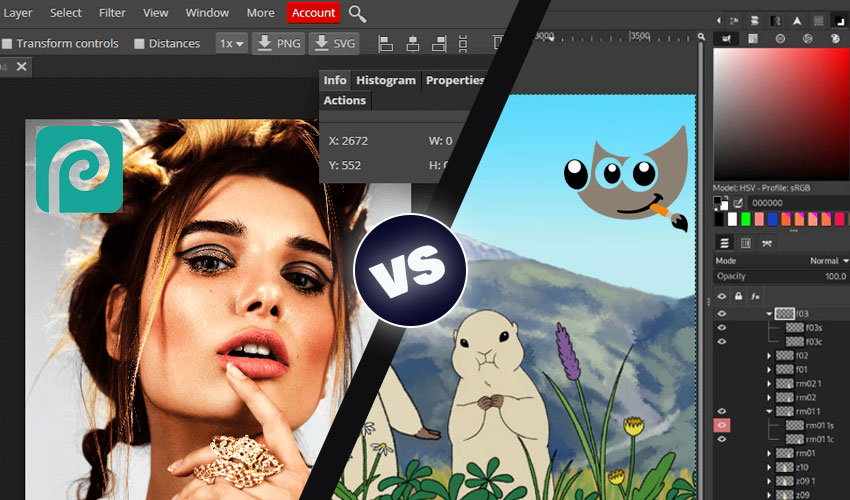The image size is (850, 500).
Task: Hide the f03 layer group
Action: pos(722,313)
